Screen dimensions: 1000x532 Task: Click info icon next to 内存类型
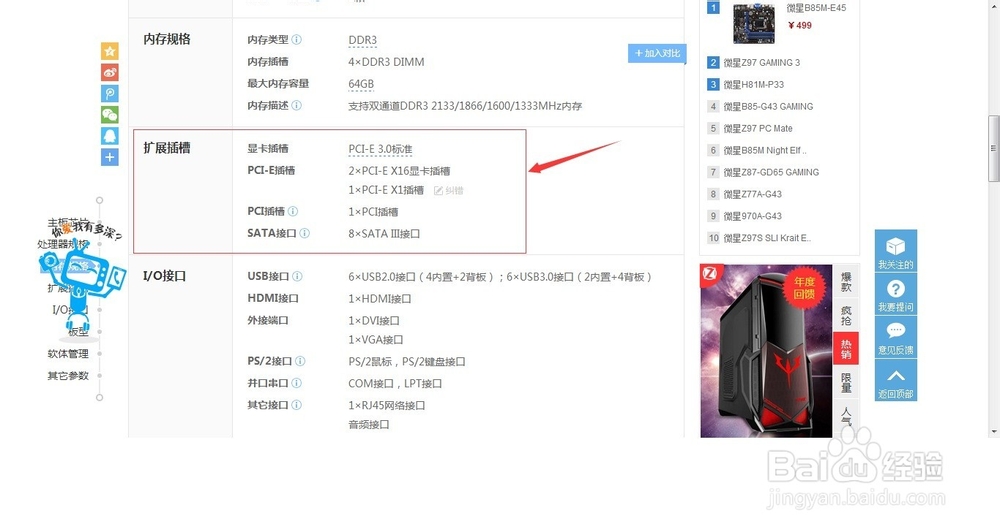[297, 40]
